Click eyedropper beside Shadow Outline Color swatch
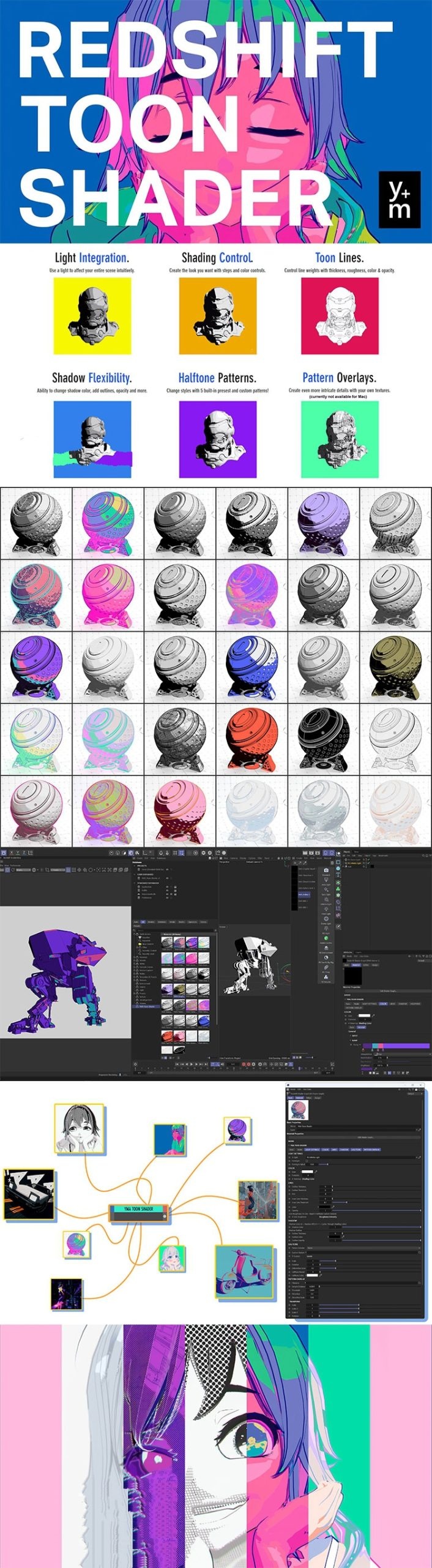 (343, 1237)
